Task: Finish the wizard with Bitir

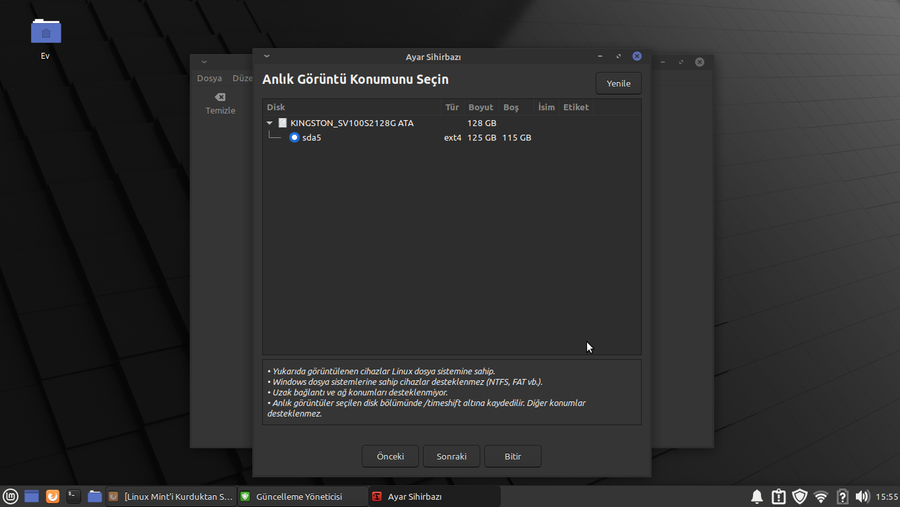Action: [x=513, y=456]
